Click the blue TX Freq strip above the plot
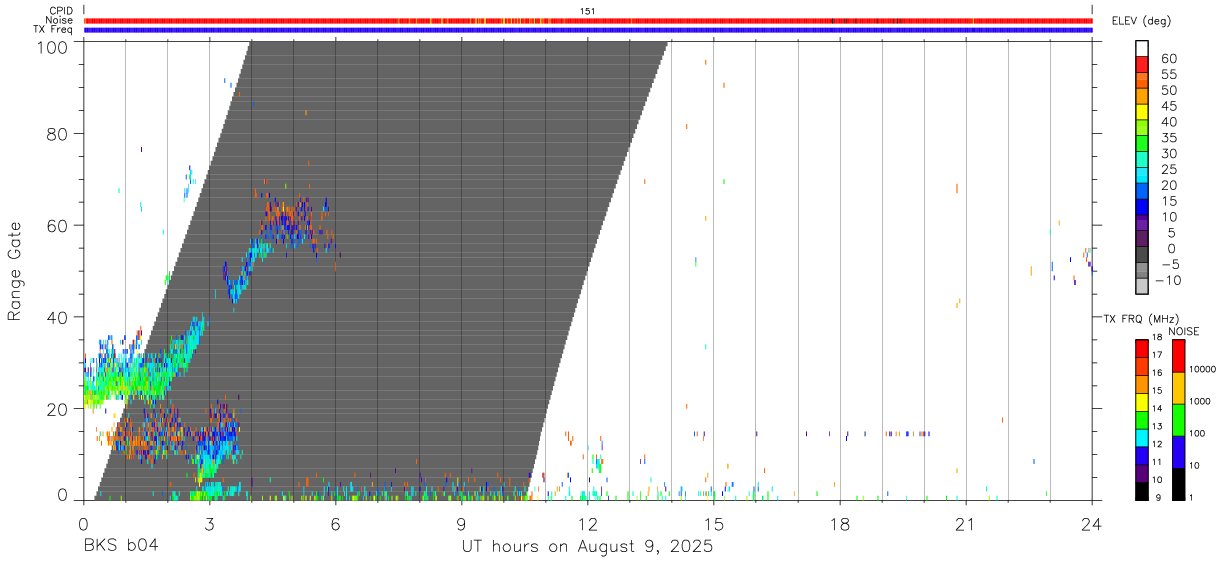 589,30
